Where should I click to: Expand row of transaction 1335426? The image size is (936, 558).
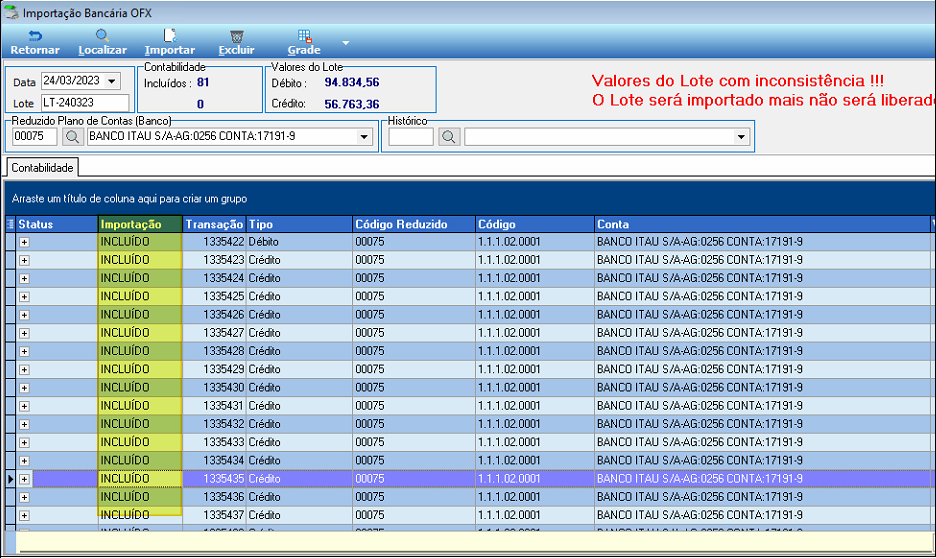(24, 315)
